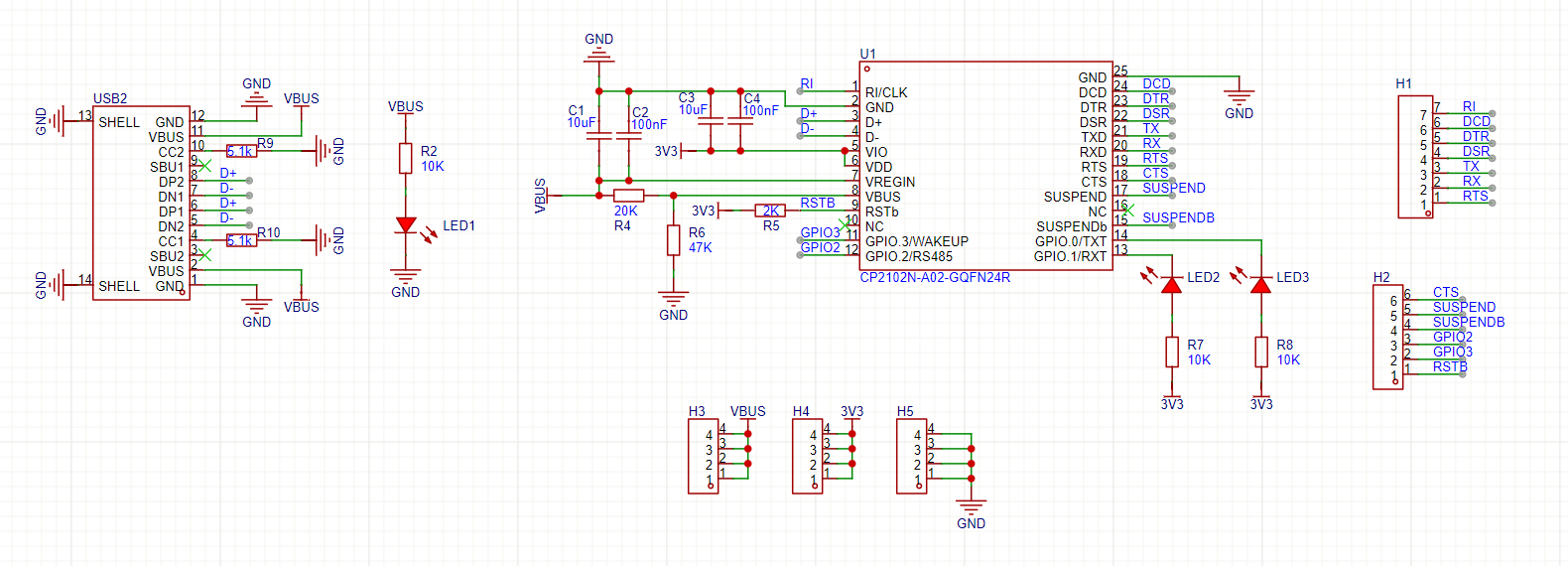Select the SUSPENDB net label beside U1
The image size is (1568, 566).
[x=1178, y=217]
